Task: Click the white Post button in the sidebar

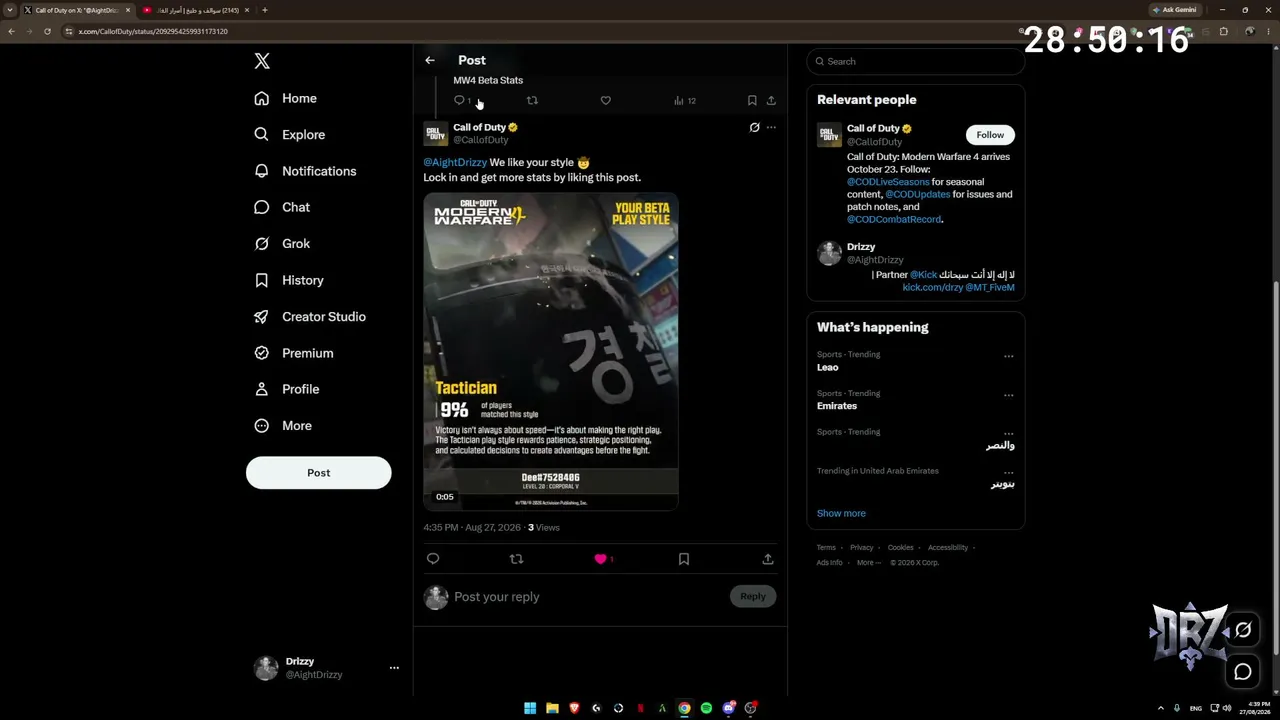Action: tap(318, 473)
